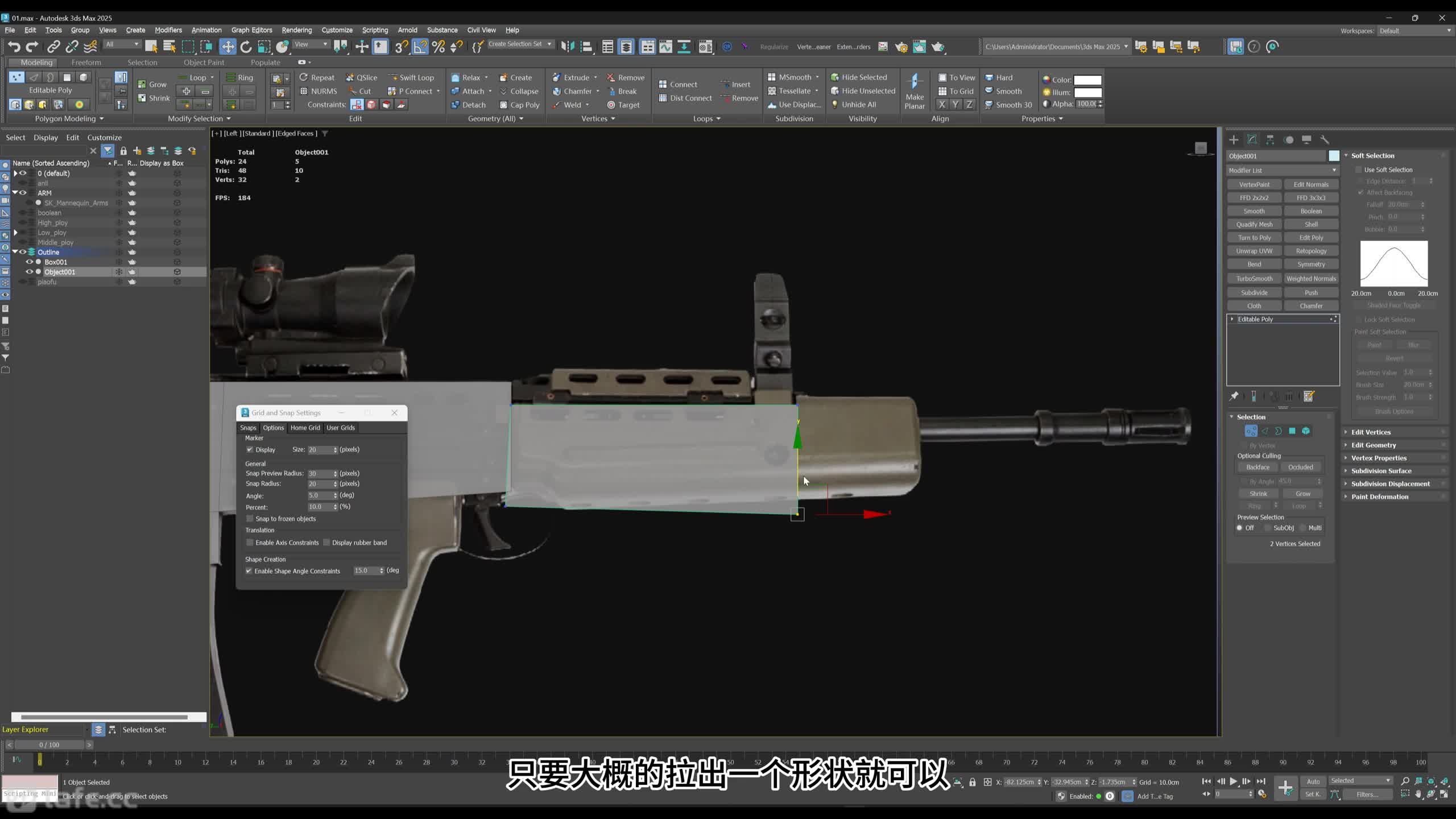Switch to Options tab in Grid and Snap Settings
The height and width of the screenshot is (819, 1456).
273,428
